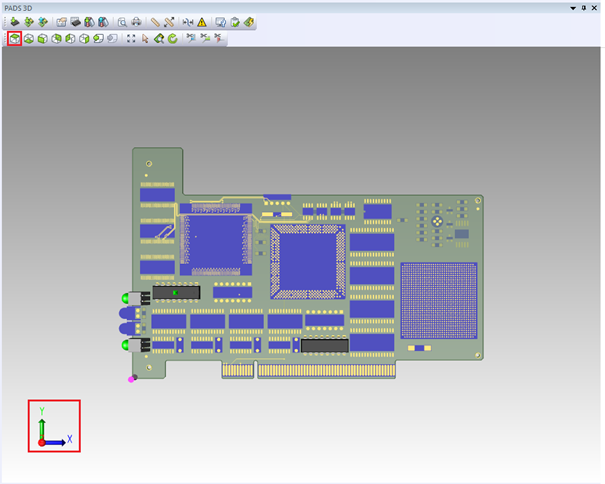Grab the second toolbar drag handle
The height and width of the screenshot is (484, 605).
tap(5, 39)
